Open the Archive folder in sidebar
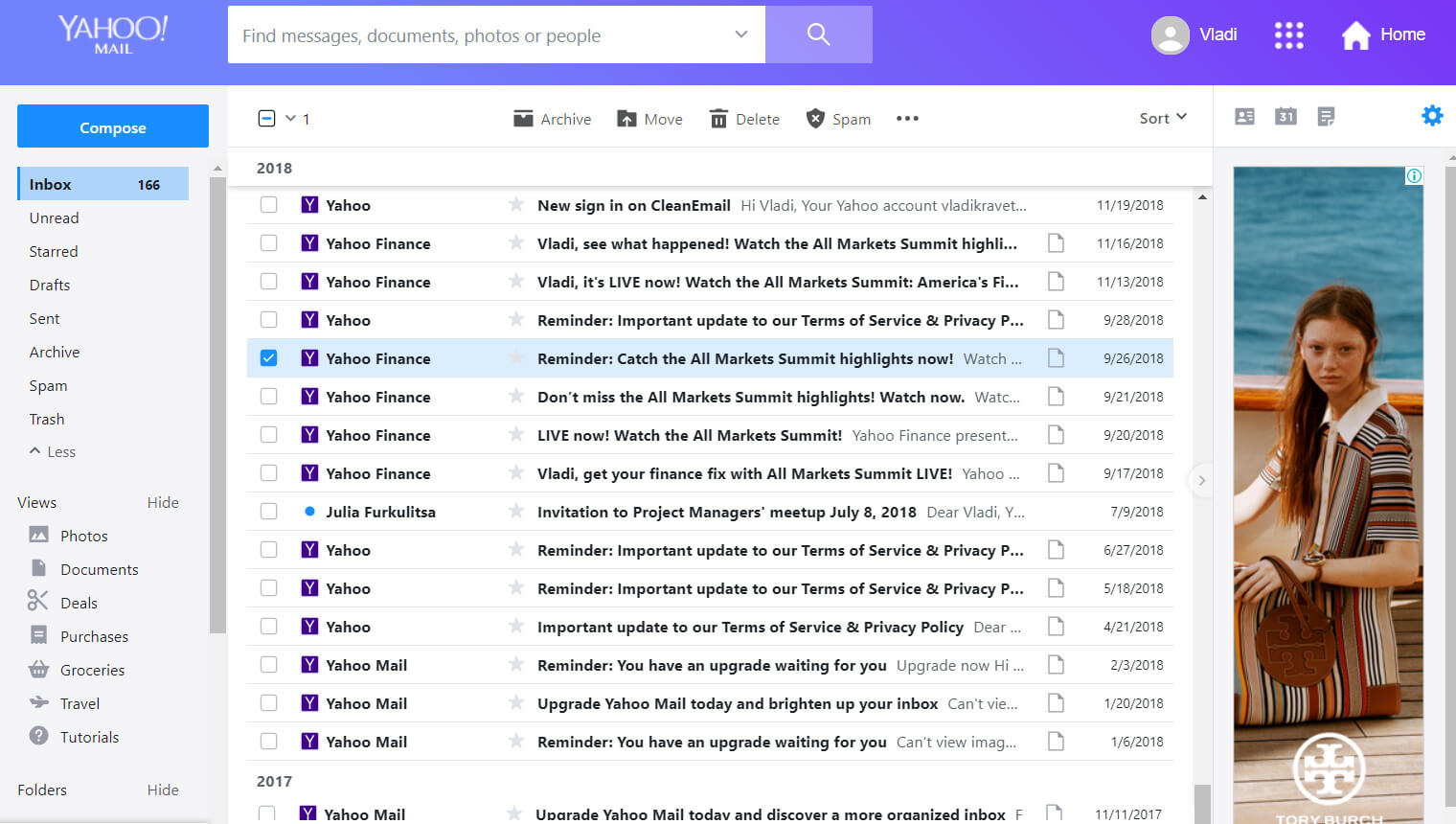This screenshot has height=824, width=1456. click(x=55, y=352)
